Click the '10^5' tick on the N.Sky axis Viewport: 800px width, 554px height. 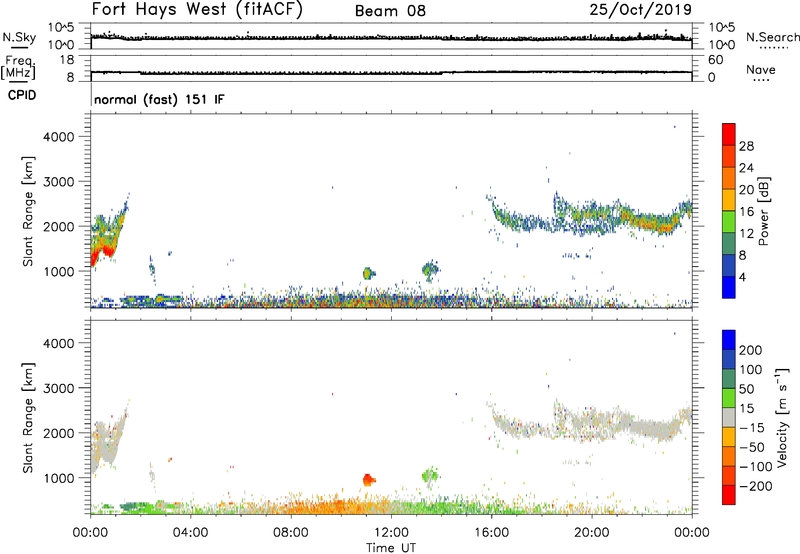pyautogui.click(x=61, y=28)
